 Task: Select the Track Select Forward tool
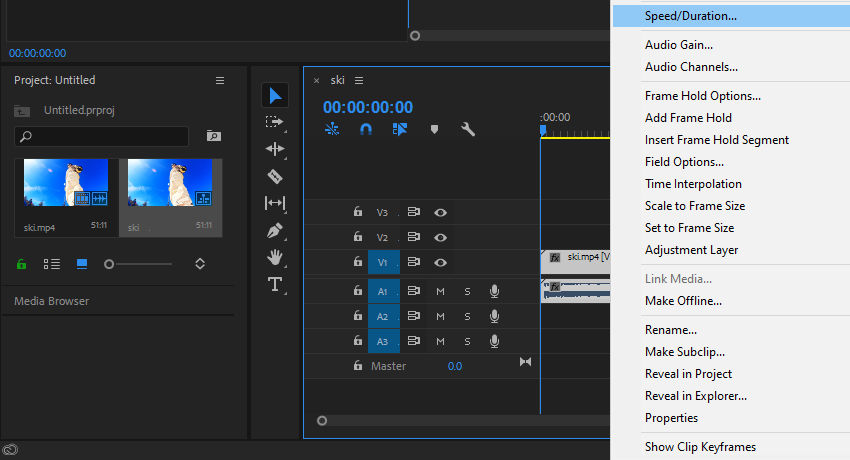click(275, 122)
